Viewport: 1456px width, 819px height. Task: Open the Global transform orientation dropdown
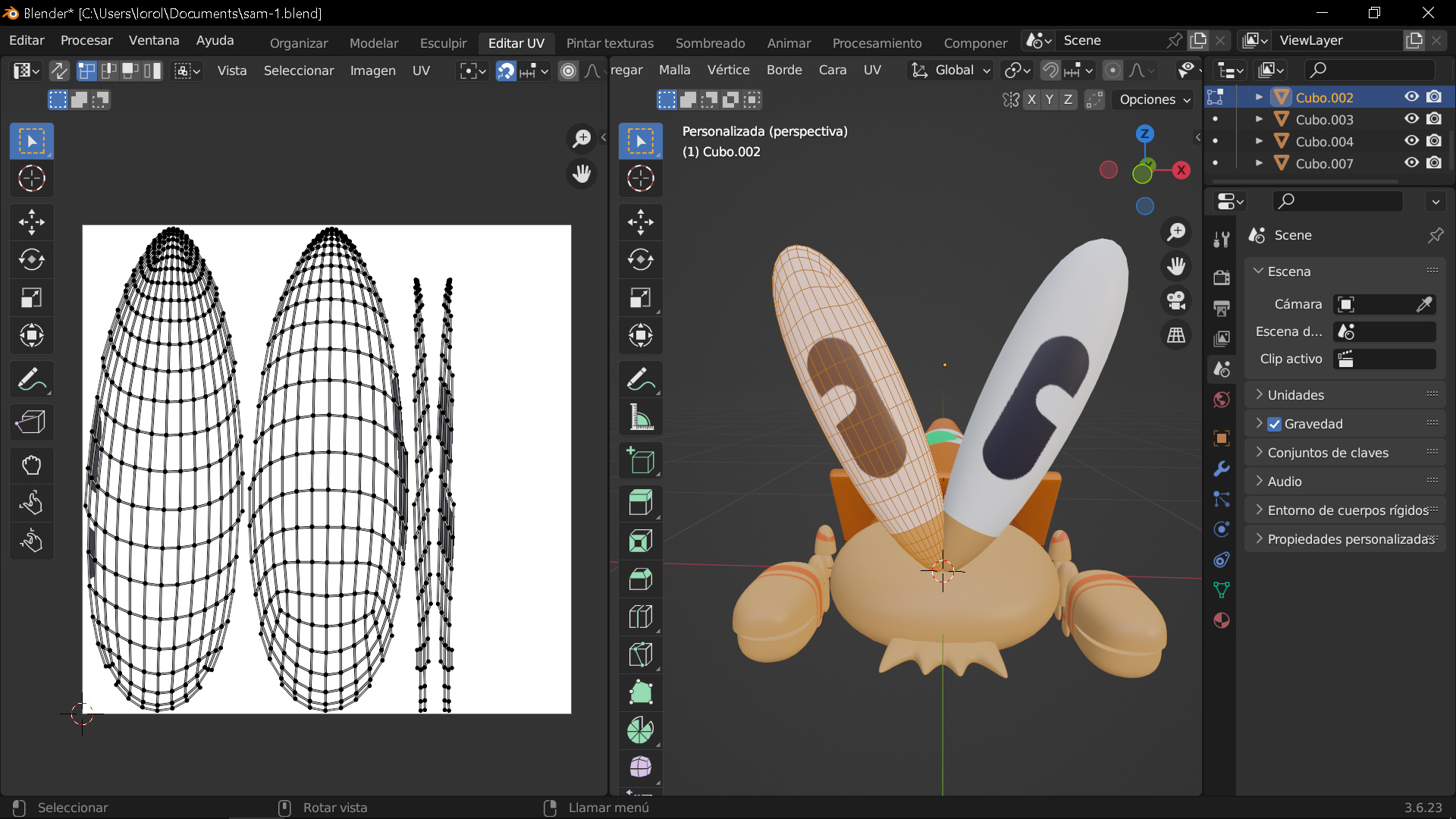(952, 70)
